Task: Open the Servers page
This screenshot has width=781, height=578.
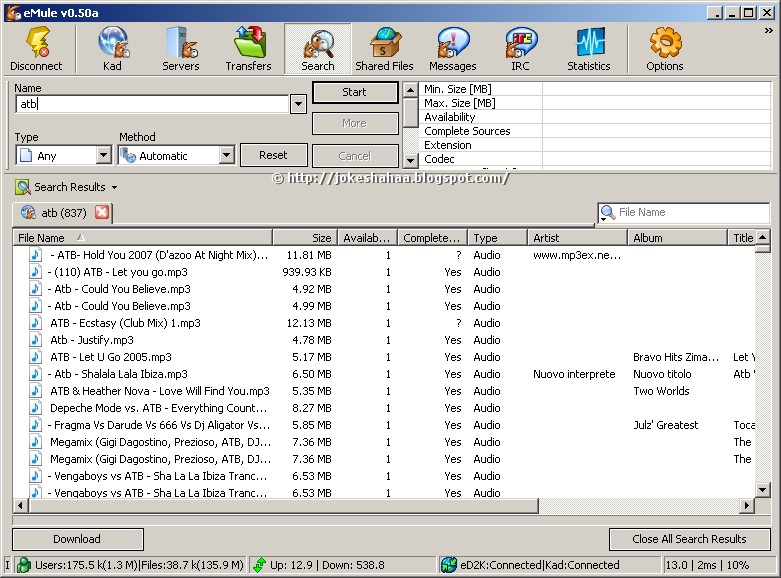Action: (181, 48)
